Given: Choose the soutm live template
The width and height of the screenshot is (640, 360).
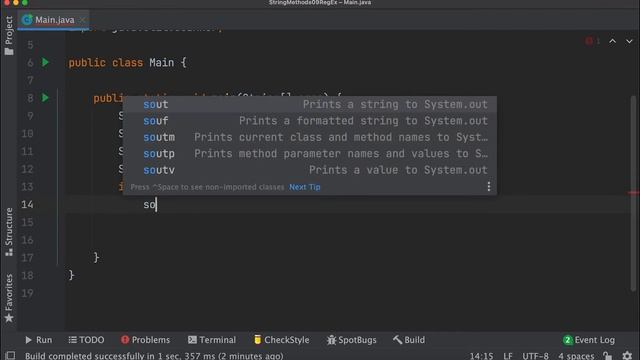Looking at the screenshot, I should (x=310, y=137).
